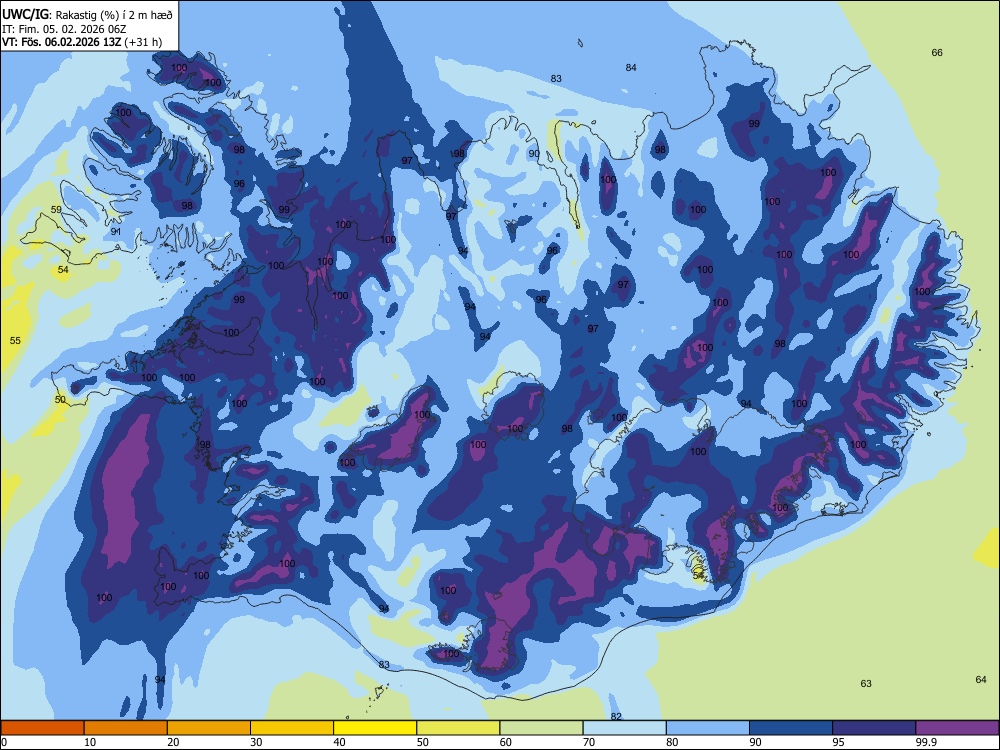Click the humidity value 90 on map
This screenshot has height=750, width=1000.
coord(534,153)
